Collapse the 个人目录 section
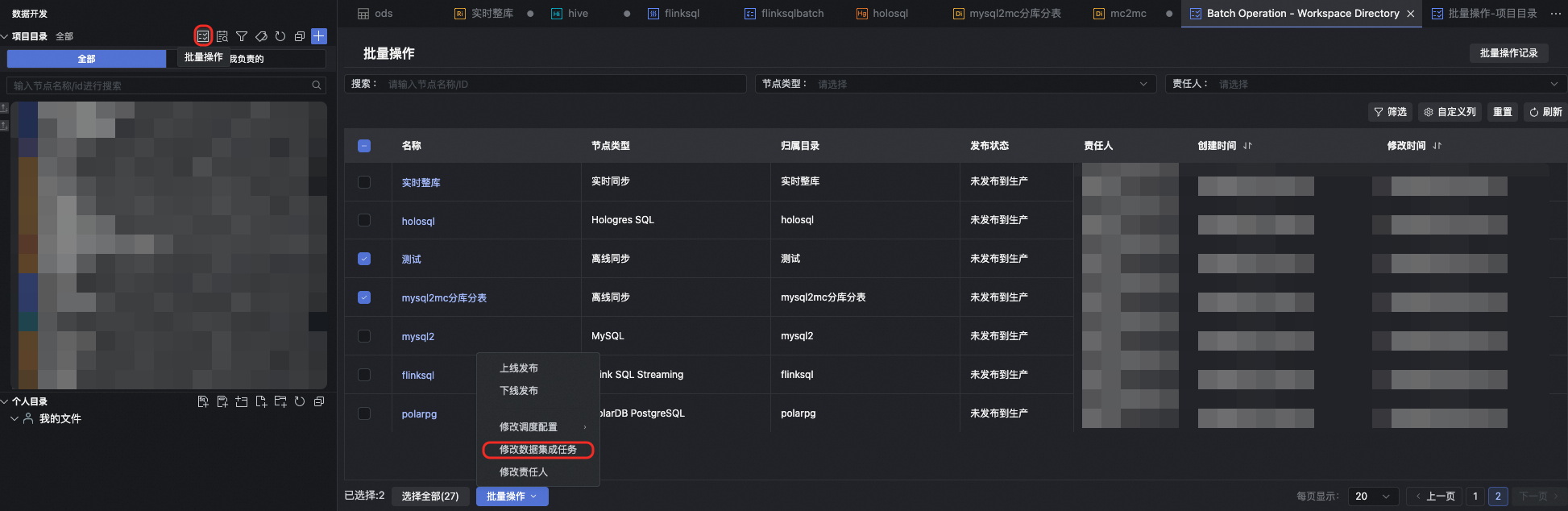The height and width of the screenshot is (511, 1568). pos(4,401)
